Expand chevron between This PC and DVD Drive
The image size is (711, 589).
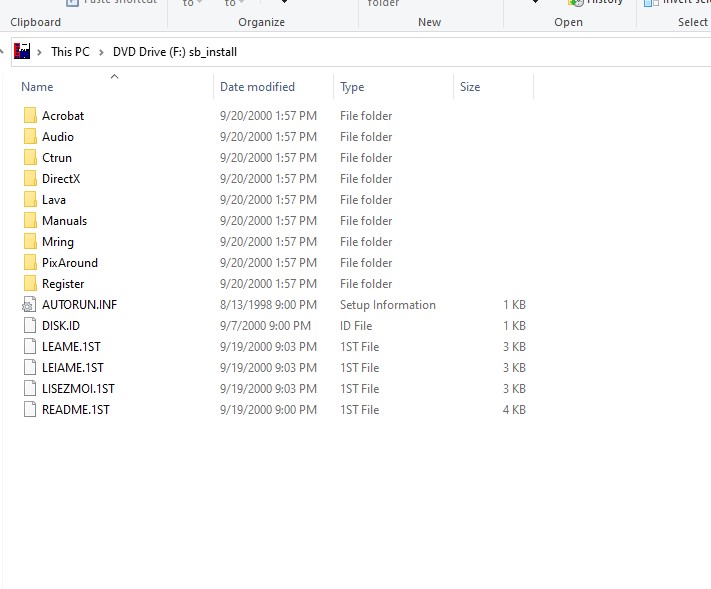(101, 52)
